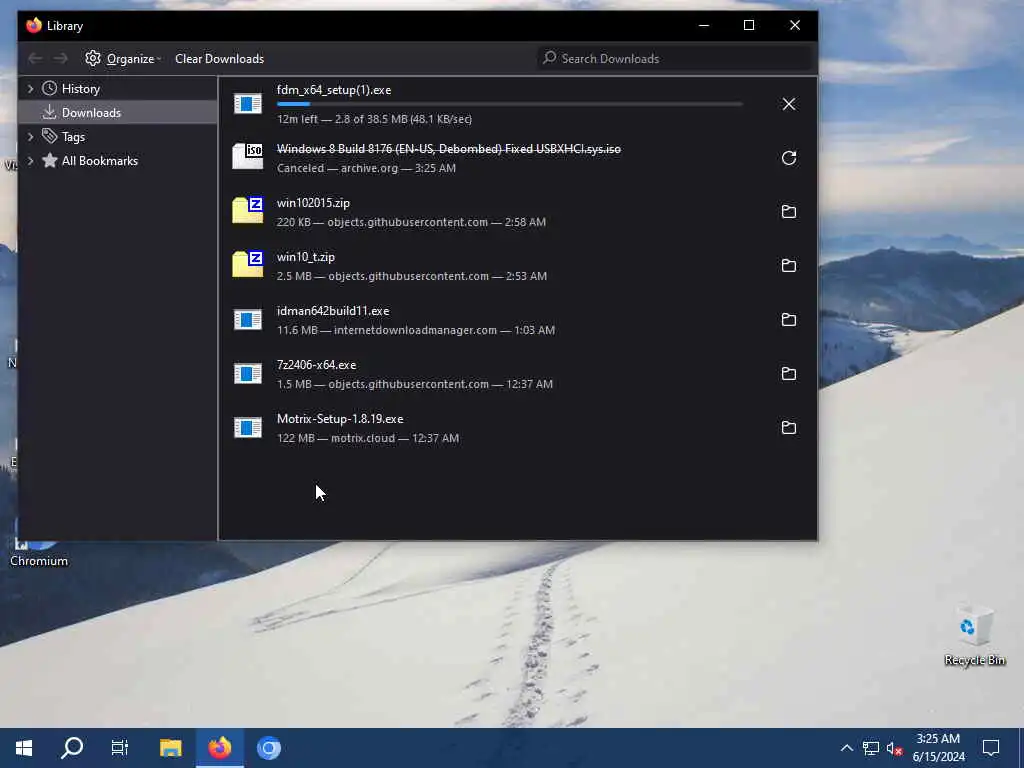Expand the All Bookmarks tree node

[30, 161]
